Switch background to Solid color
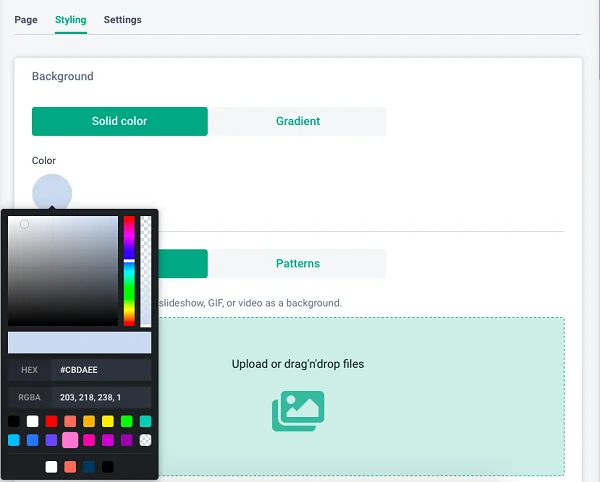600x482 pixels. pyautogui.click(x=120, y=121)
